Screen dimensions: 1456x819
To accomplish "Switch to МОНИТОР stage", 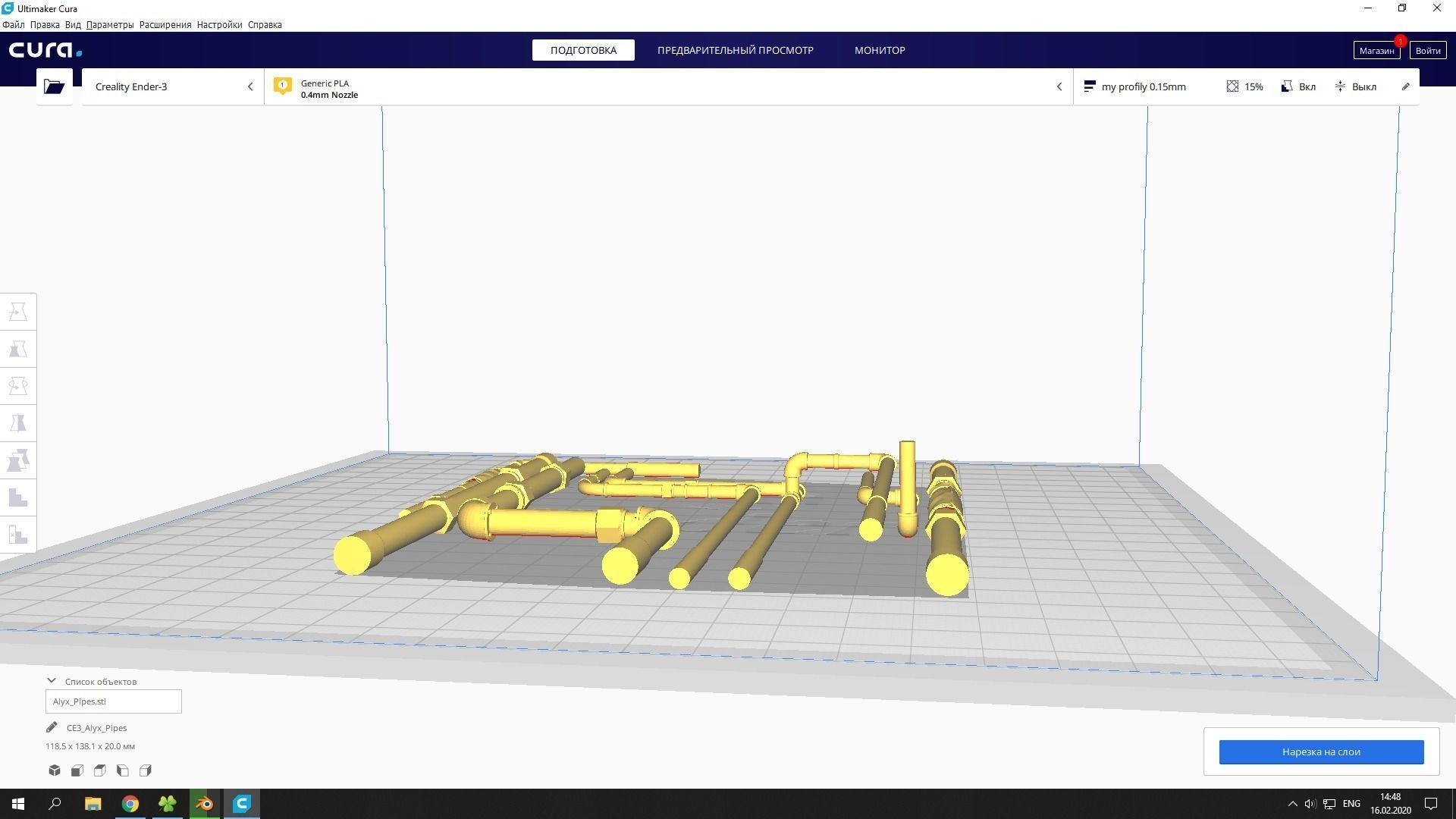I will point(880,50).
